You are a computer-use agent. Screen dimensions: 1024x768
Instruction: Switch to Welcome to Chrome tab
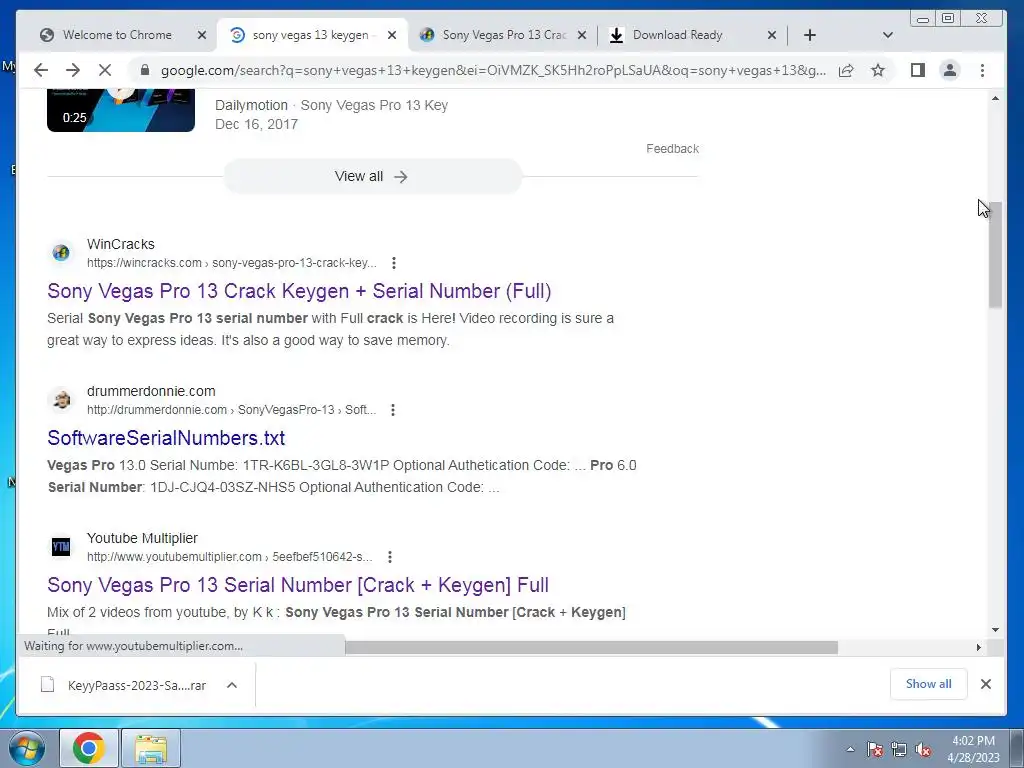point(117,35)
